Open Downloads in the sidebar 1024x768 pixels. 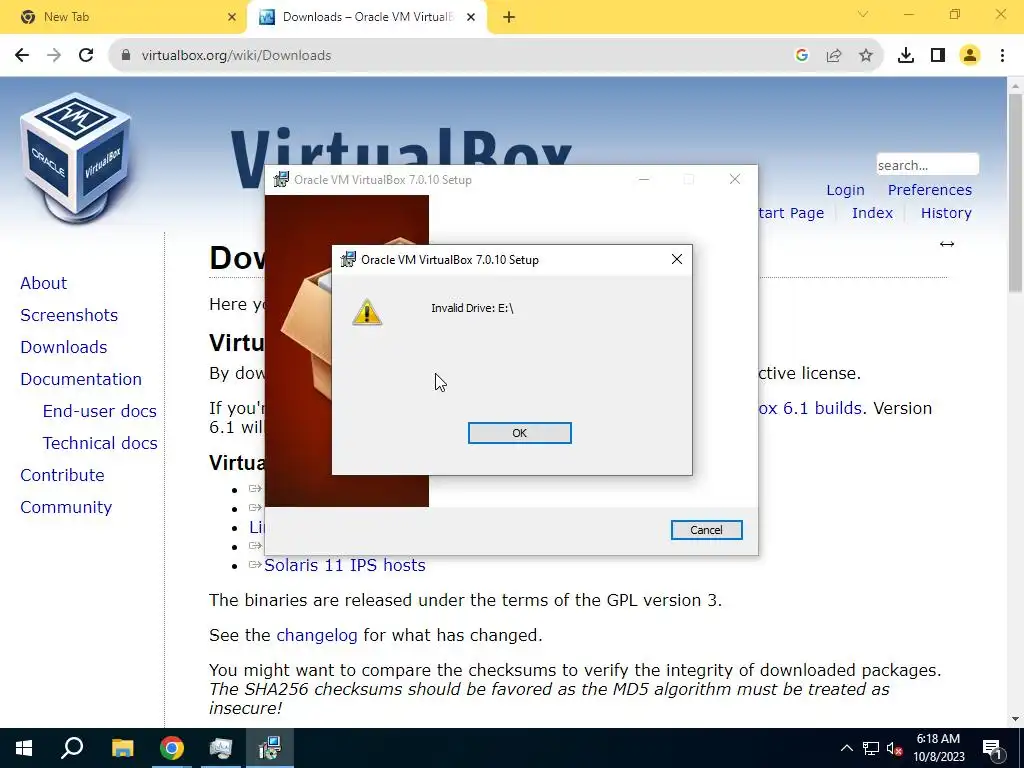point(63,347)
